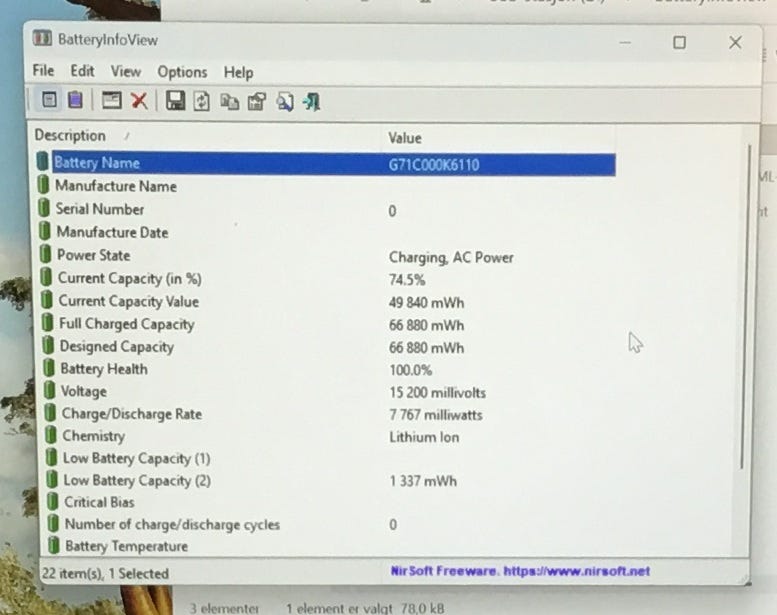Click the 100.0% battery health value
777x615 pixels.
click(410, 370)
